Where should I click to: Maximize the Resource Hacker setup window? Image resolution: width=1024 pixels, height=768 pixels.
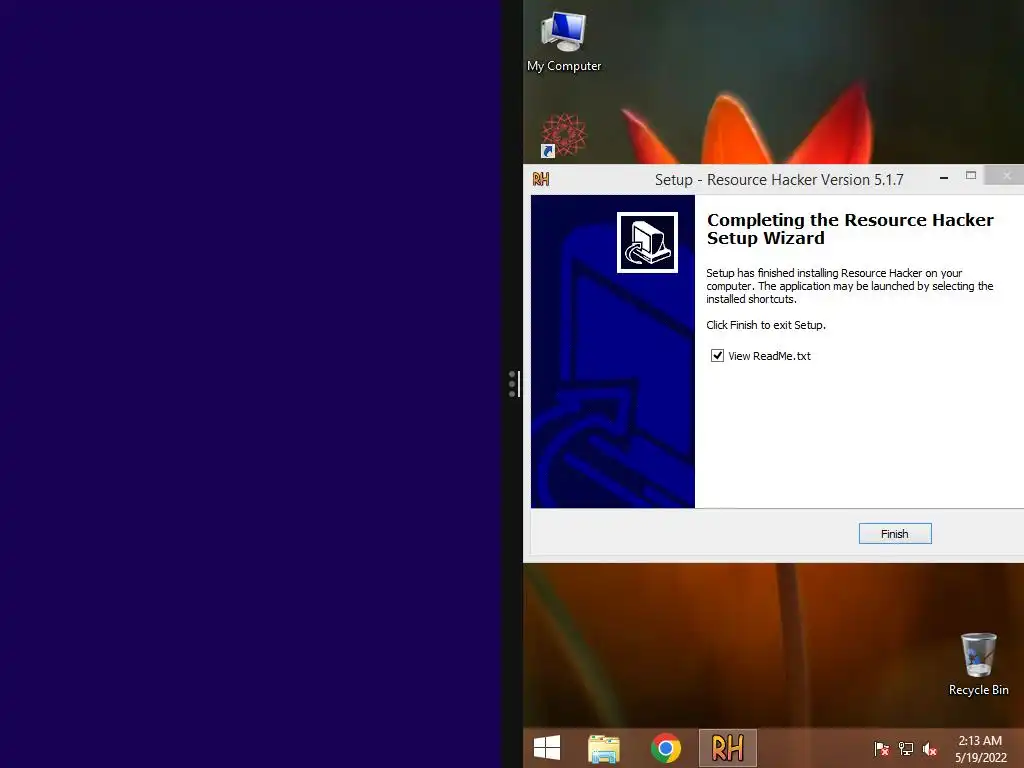(971, 176)
